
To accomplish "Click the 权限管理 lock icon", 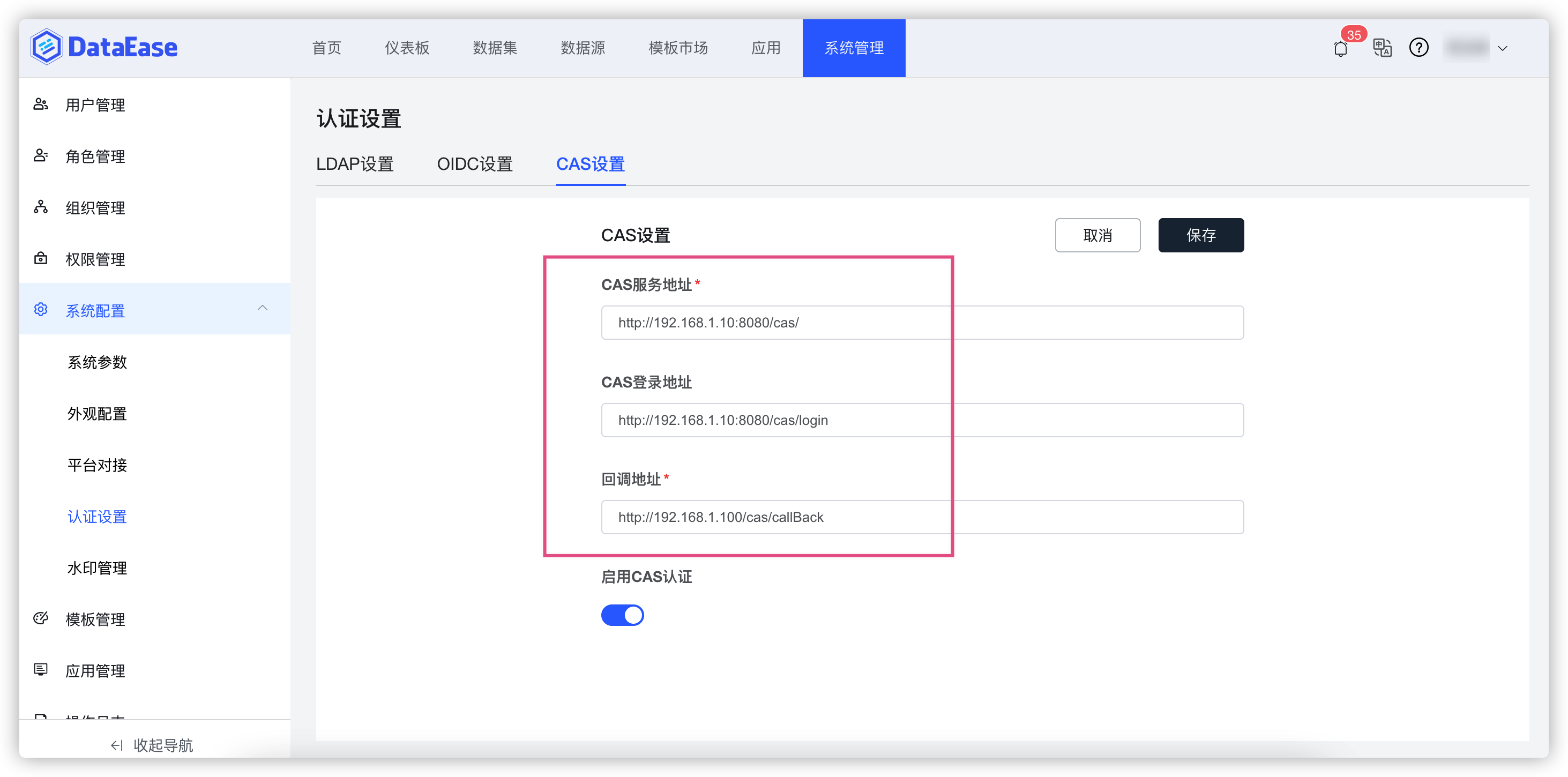I will (x=40, y=259).
